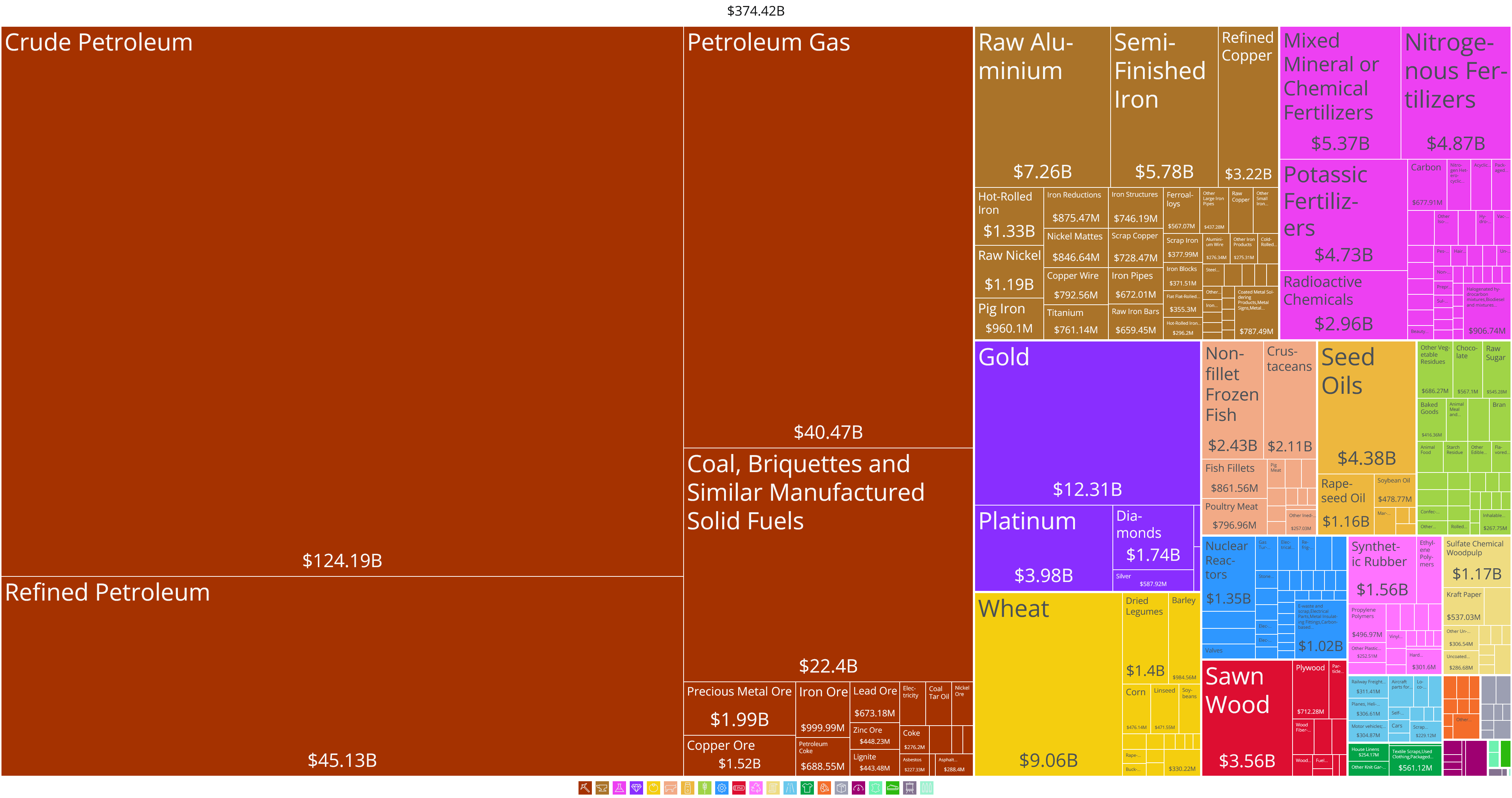1512x798 pixels.
Task: Select the Potassic Fertilizers tile
Action: coord(1343,215)
